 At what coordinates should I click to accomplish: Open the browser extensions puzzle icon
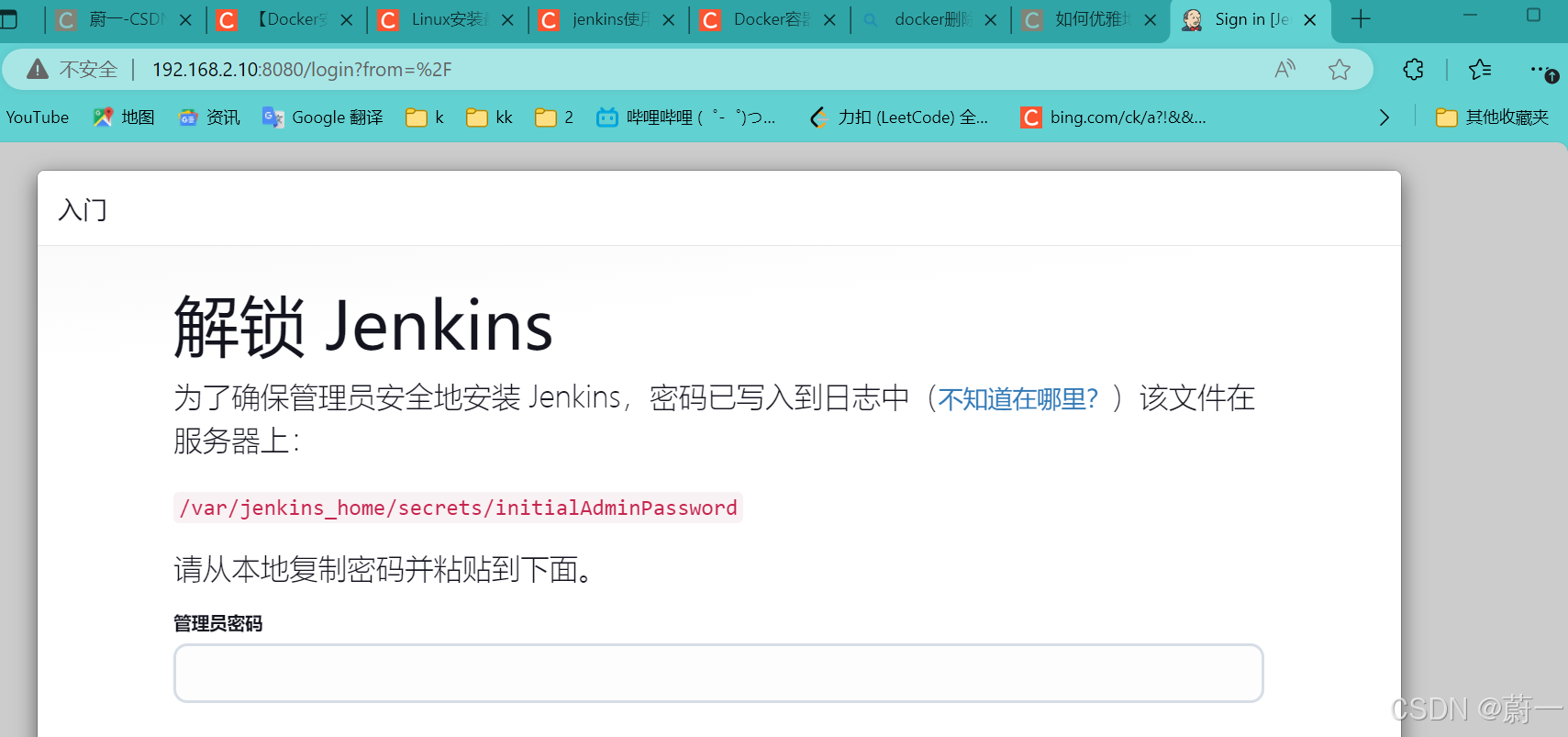pos(1414,69)
